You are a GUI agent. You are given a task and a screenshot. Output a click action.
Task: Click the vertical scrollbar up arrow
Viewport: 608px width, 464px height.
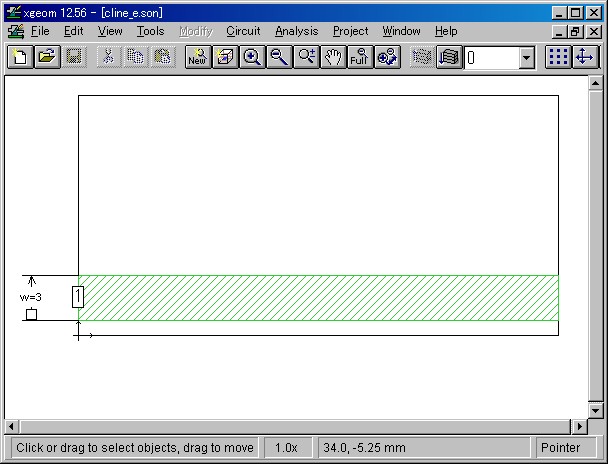595,83
